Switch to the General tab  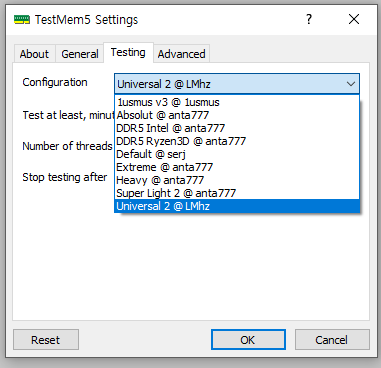coord(80,54)
